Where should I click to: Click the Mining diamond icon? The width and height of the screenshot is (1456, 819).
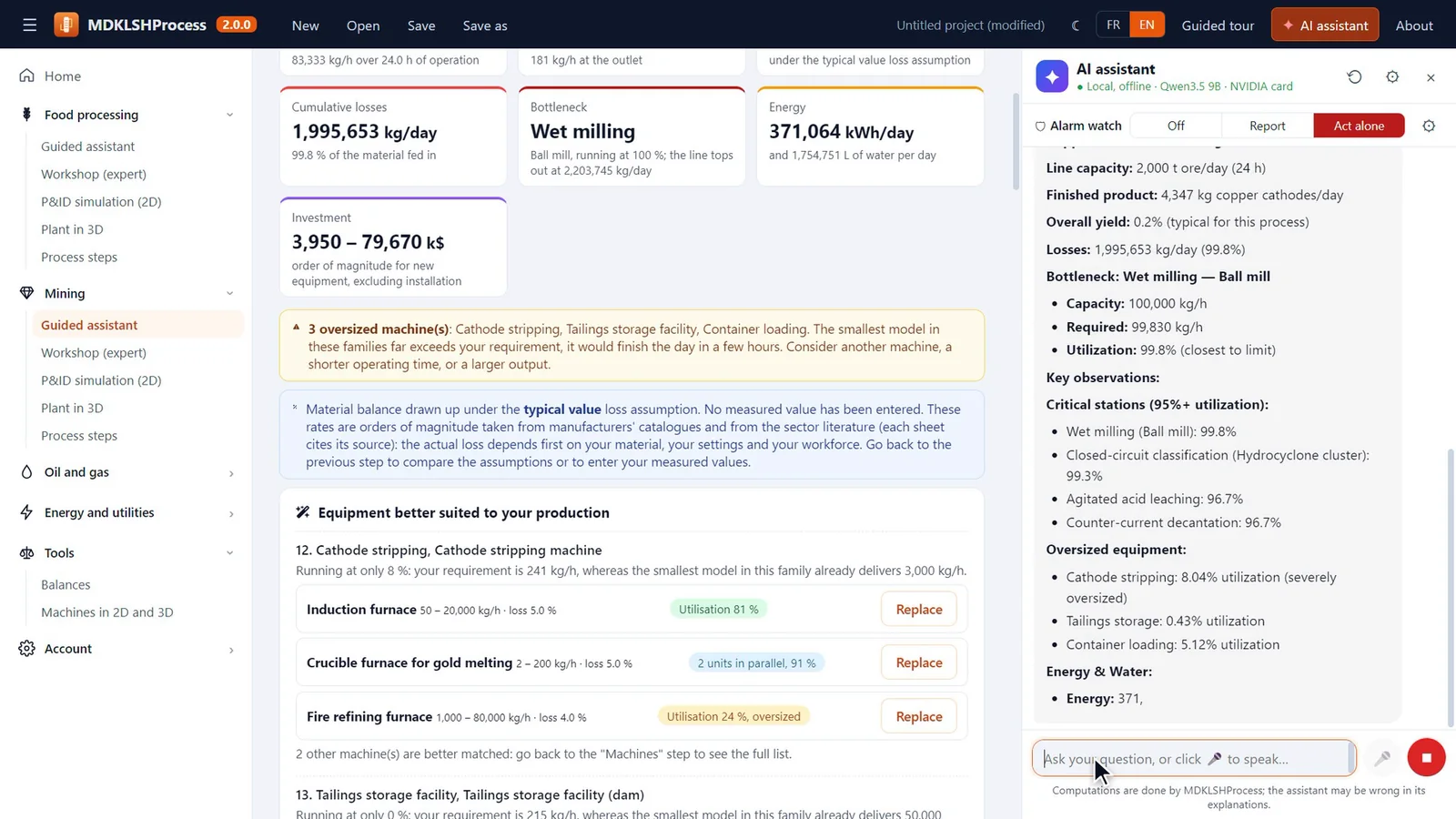[x=27, y=293]
